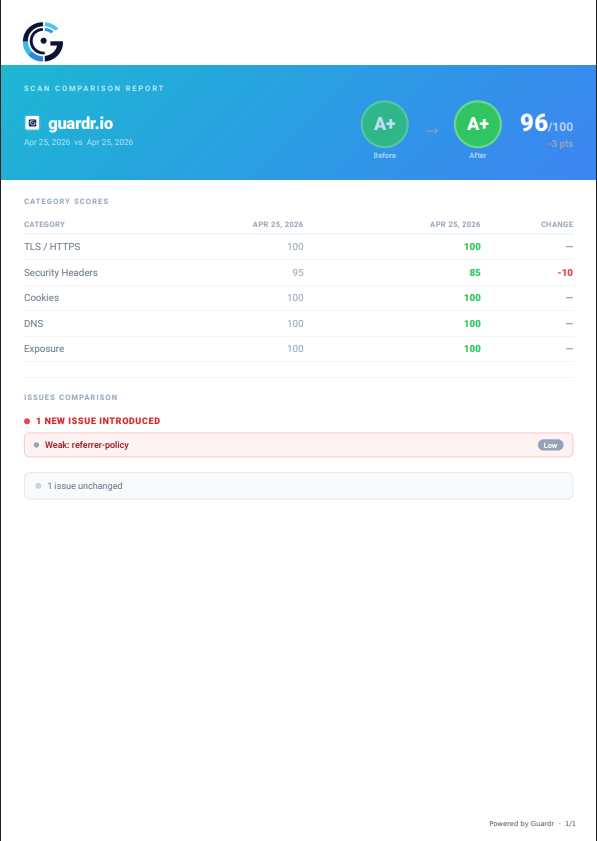Click the green 100 in TLS / HTTPS row
Image resolution: width=597 pixels, height=841 pixels.
(472, 247)
